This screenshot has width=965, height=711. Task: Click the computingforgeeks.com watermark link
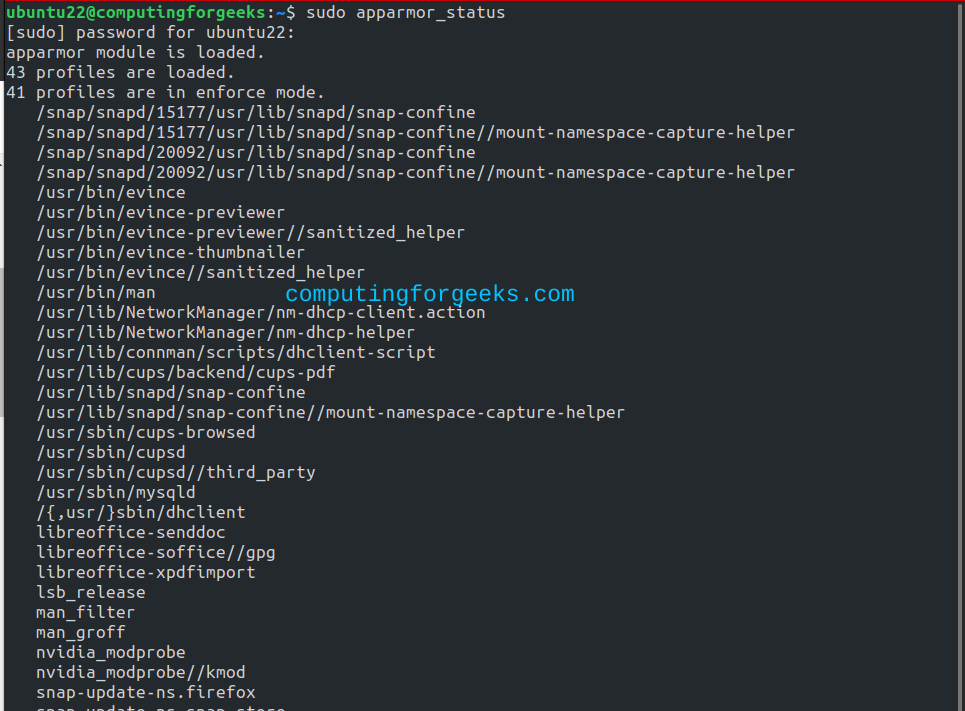(x=430, y=293)
